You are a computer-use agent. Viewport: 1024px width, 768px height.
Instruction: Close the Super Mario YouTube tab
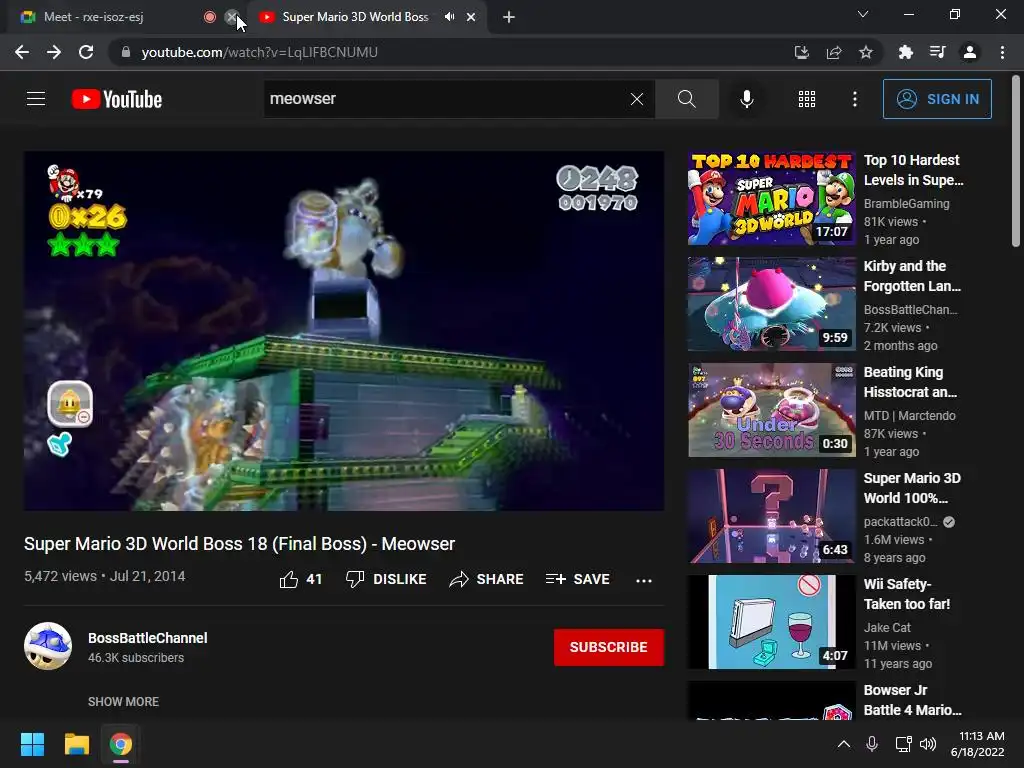(471, 17)
